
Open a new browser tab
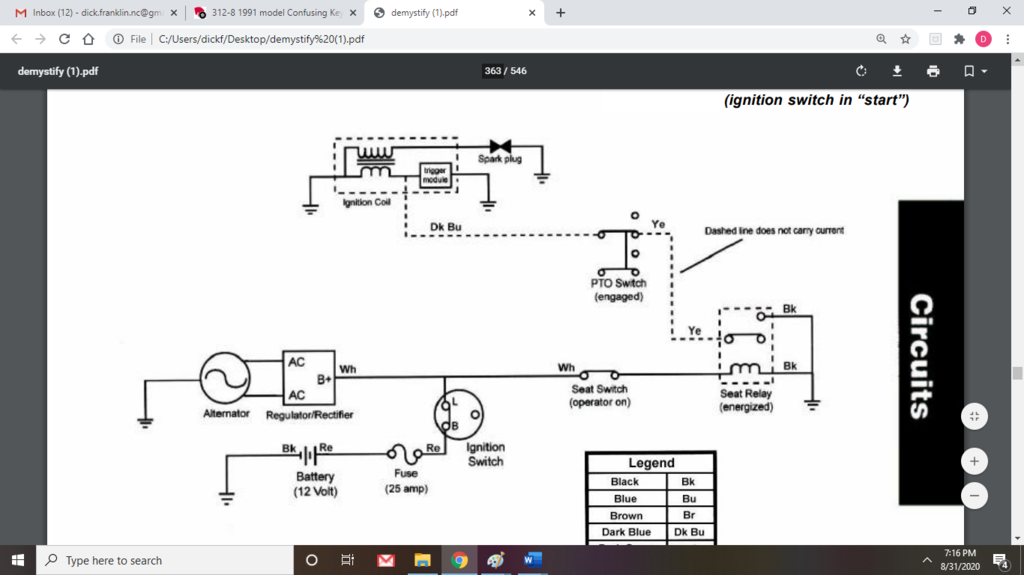click(x=560, y=12)
